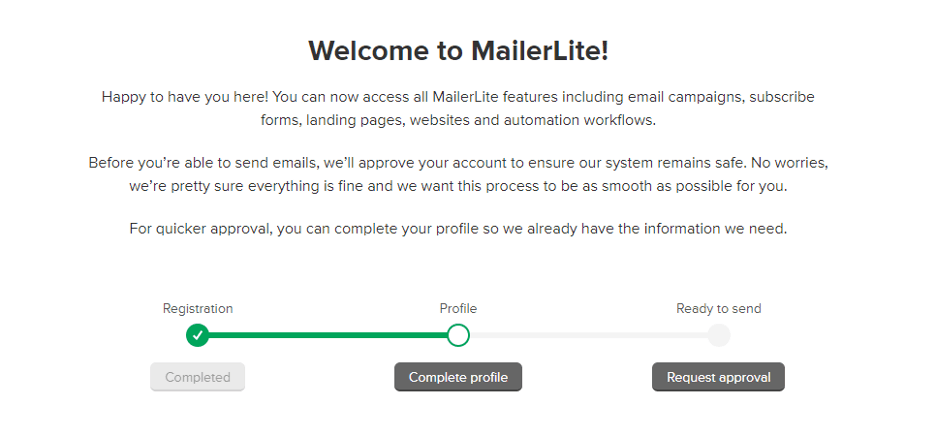Click the line starting "forms, landing pages, websites"
Image resolution: width=936 pixels, height=436 pixels.
(x=458, y=121)
